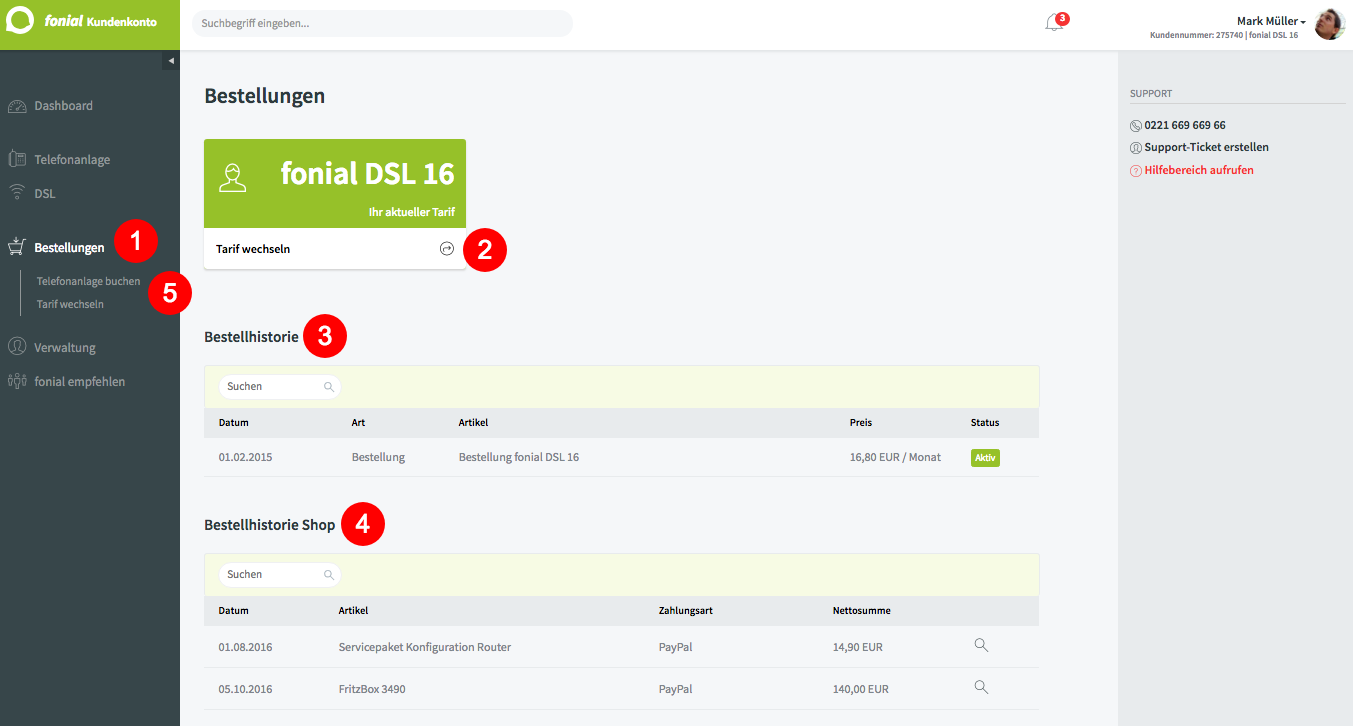This screenshot has height=726, width=1353.
Task: Click the user icon on tariff card
Action: coord(232,178)
